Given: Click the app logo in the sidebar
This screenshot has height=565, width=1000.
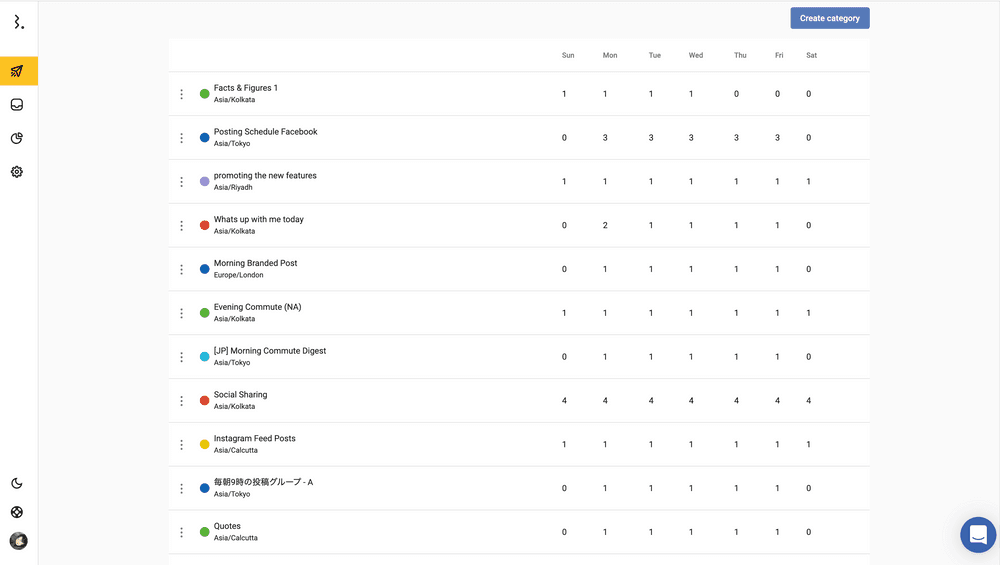Looking at the screenshot, I should click(x=18, y=22).
